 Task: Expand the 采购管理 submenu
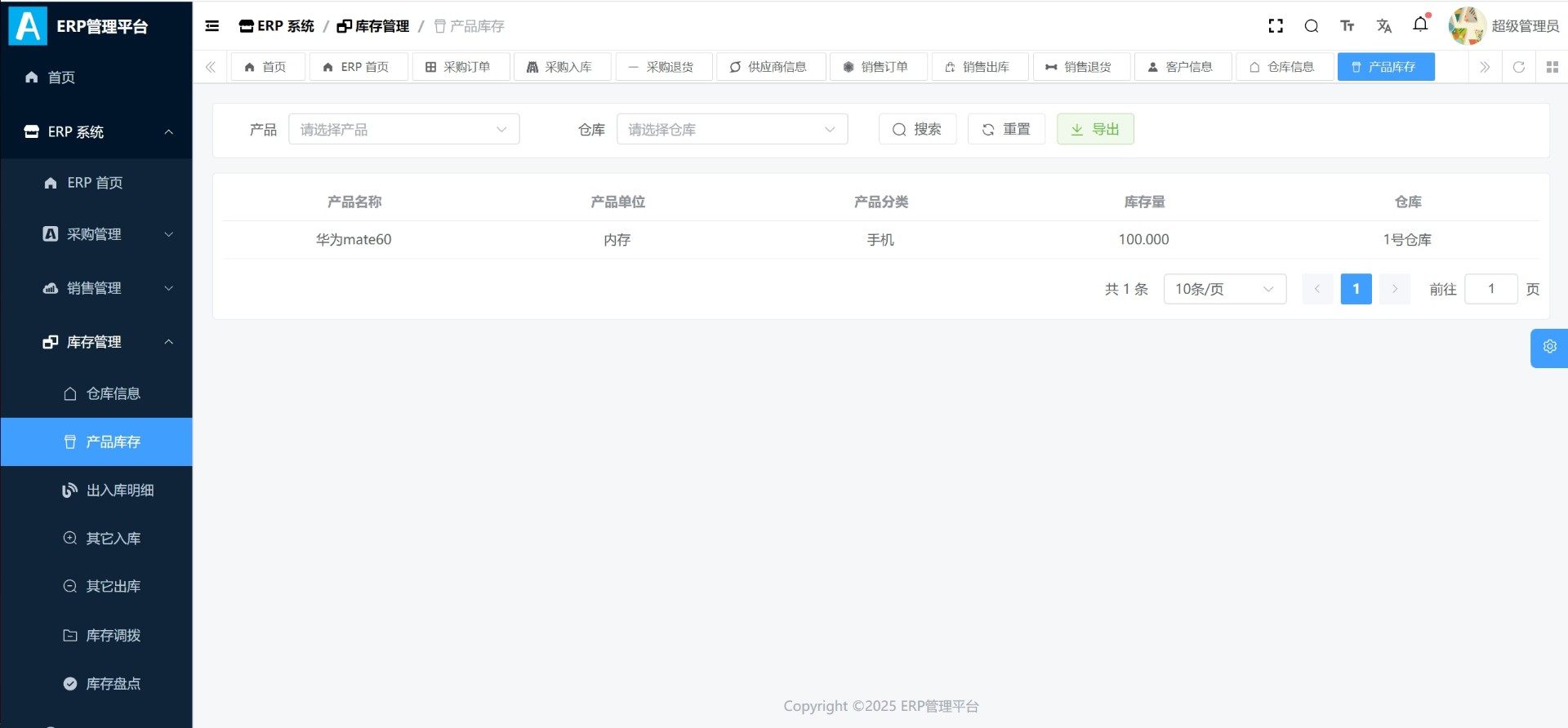[x=96, y=234]
